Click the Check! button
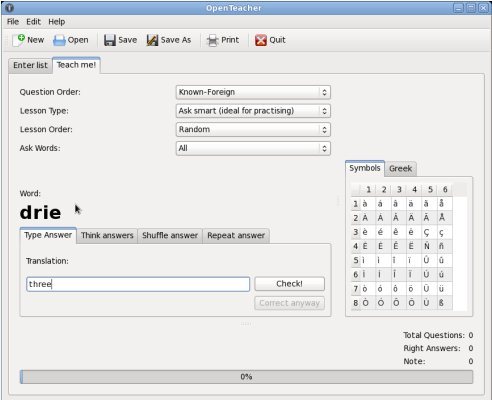Screen dimensions: 492x400 (x=289, y=284)
